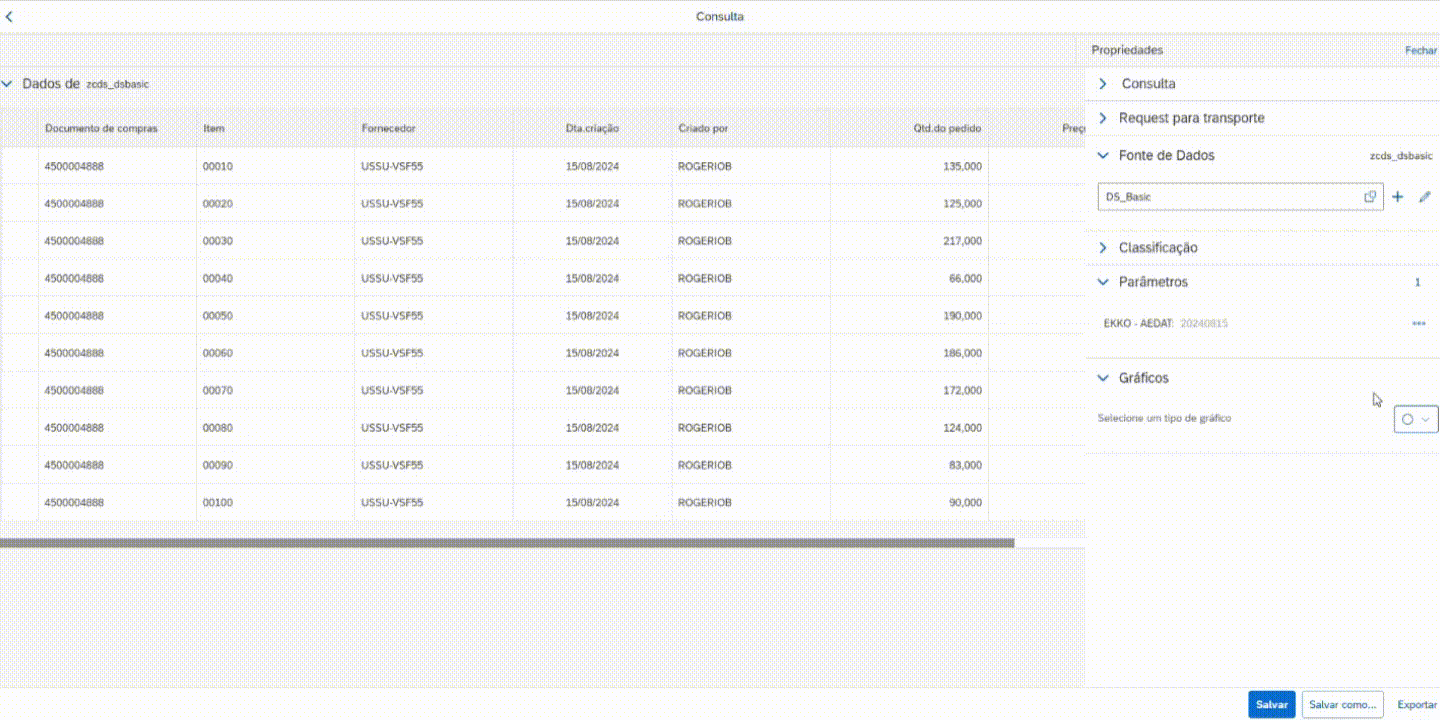Expand the Consulta properties section
Viewport: 1440px width, 720px height.
coord(1104,84)
